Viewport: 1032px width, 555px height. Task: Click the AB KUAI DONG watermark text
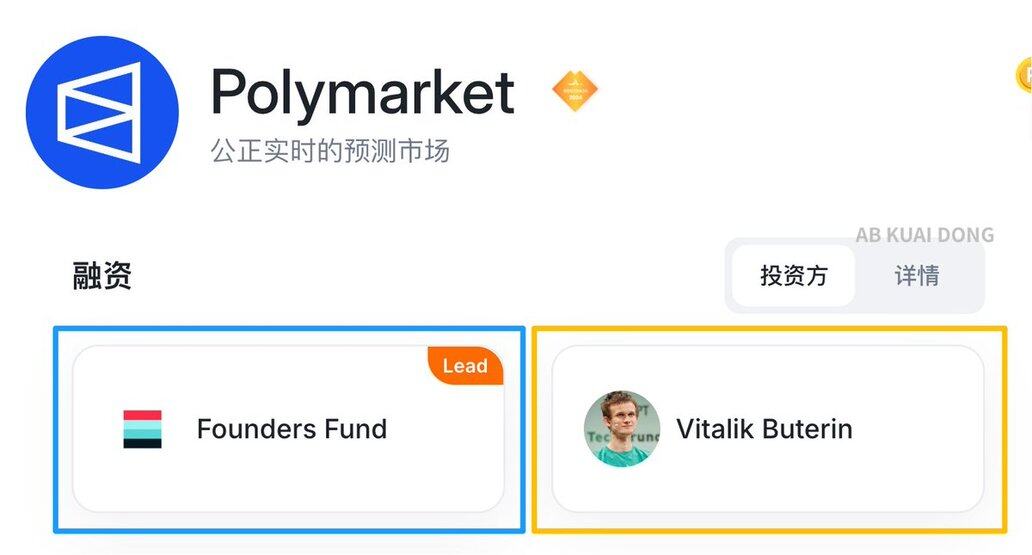click(x=924, y=235)
